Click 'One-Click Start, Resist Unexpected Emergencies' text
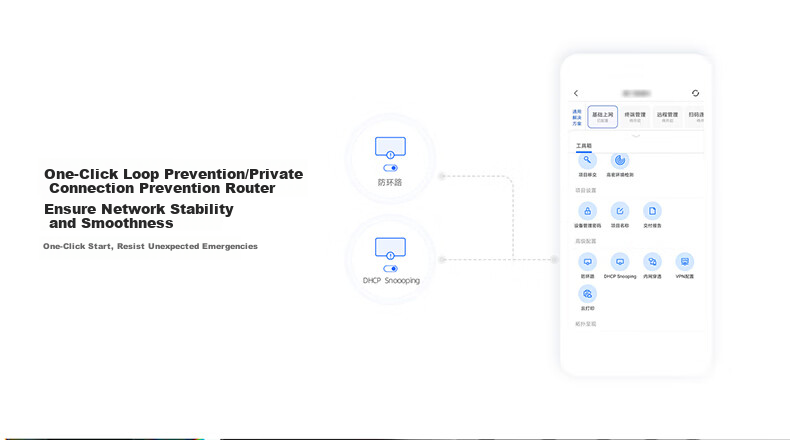The image size is (790, 440). [150, 246]
